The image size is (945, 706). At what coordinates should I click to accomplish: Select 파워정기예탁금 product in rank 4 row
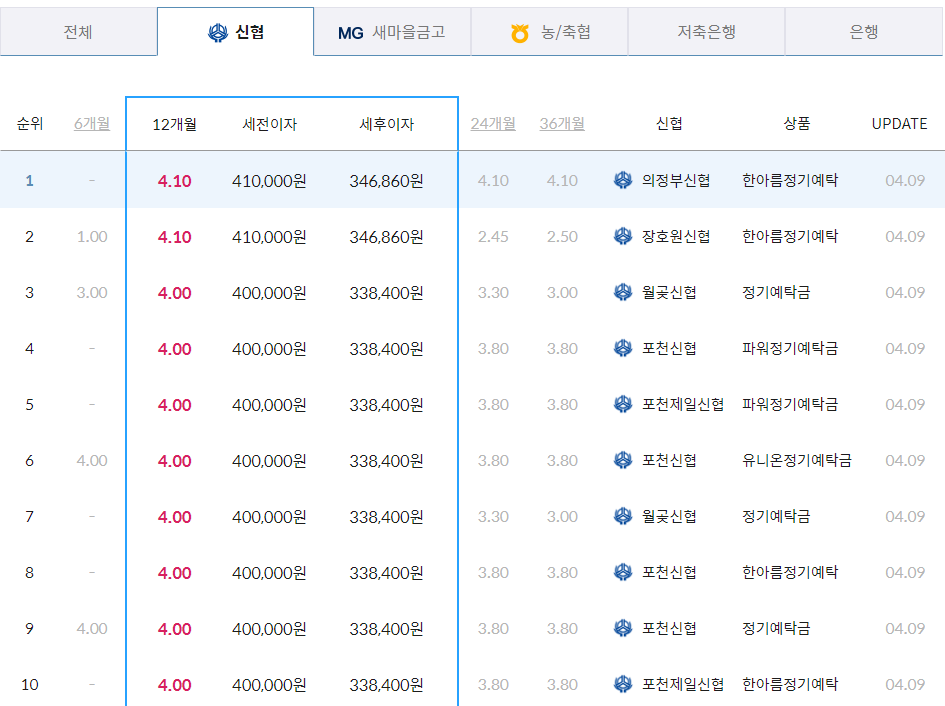(790, 348)
